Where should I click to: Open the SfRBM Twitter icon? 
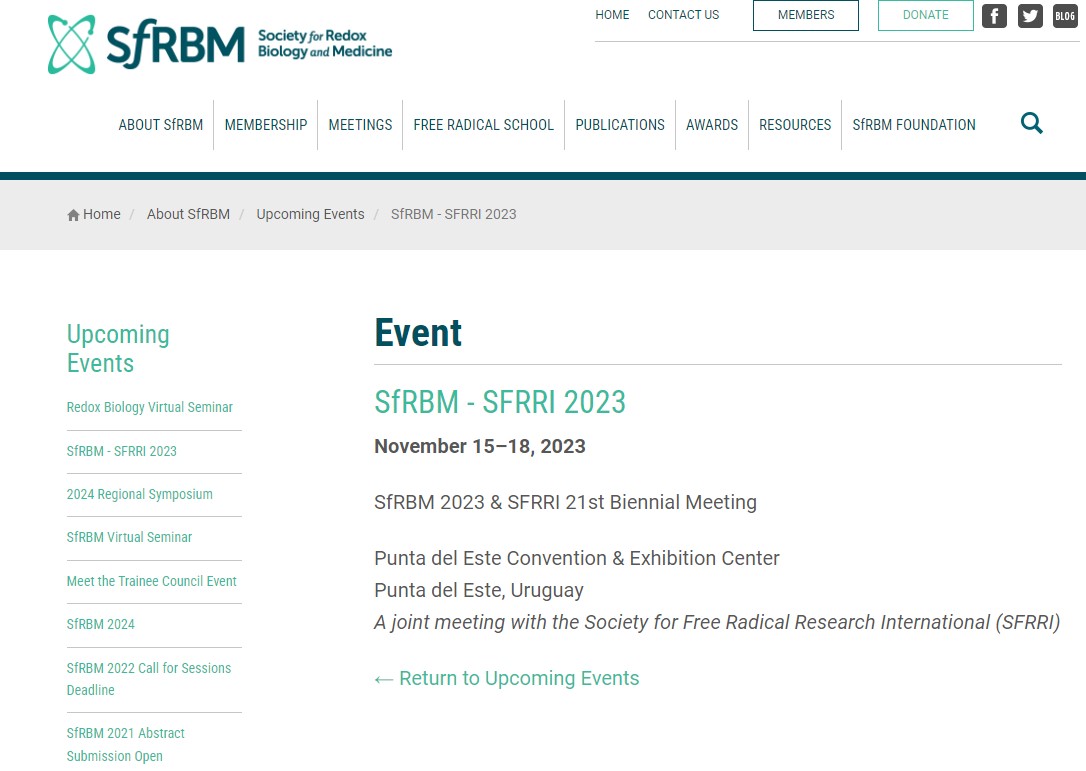[x=1030, y=15]
